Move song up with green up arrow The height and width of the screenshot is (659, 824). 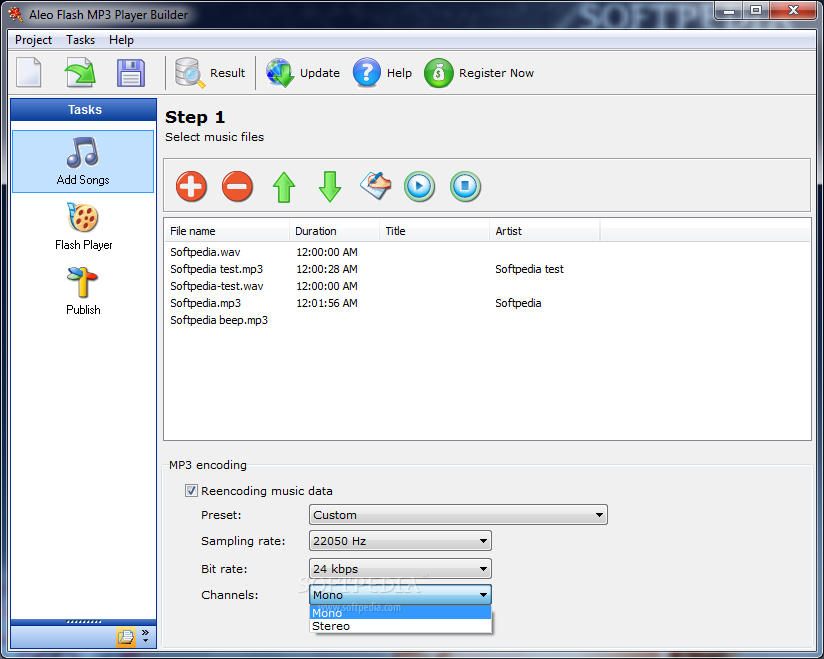coord(284,187)
